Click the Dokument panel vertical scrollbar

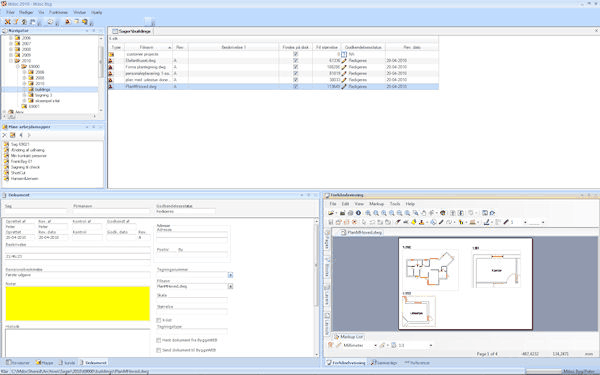pyautogui.click(x=316, y=287)
